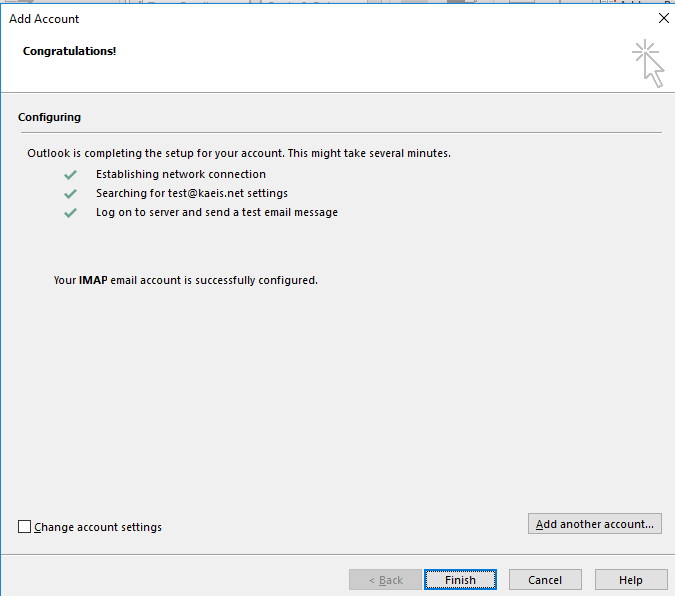Click the cursor wizard icon in header
This screenshot has height=596, width=675.
(x=649, y=63)
